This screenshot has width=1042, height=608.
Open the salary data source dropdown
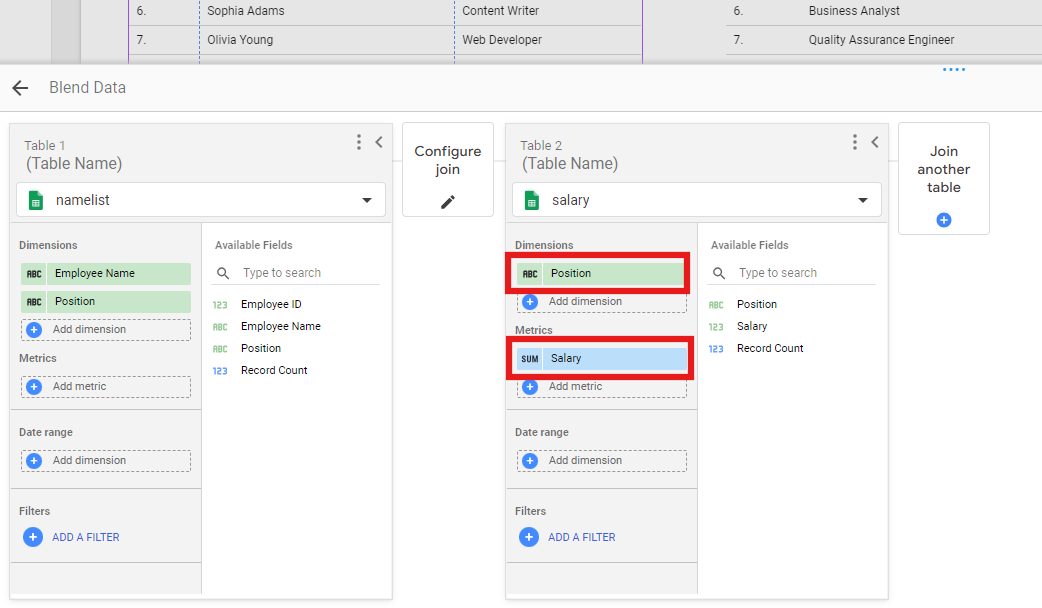[862, 200]
